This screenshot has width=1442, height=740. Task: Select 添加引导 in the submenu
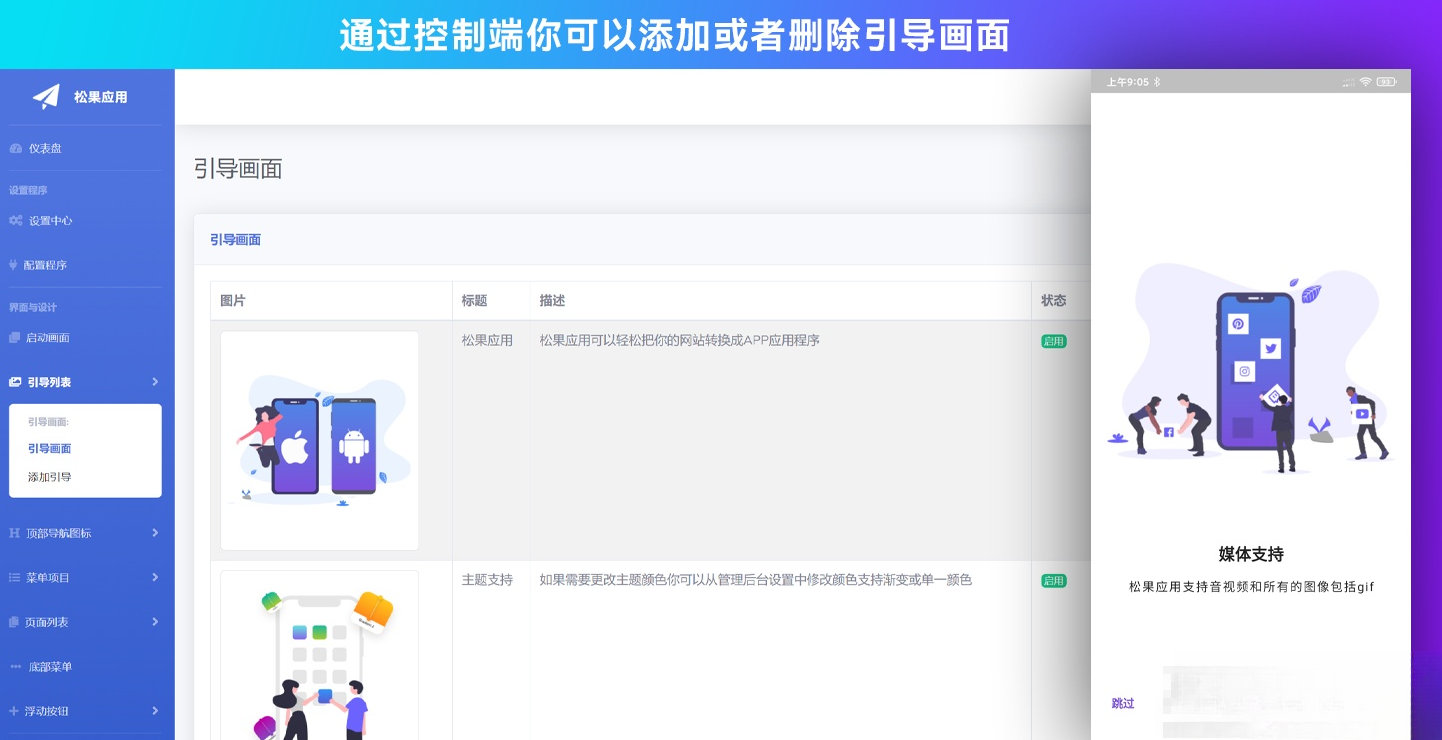52,477
